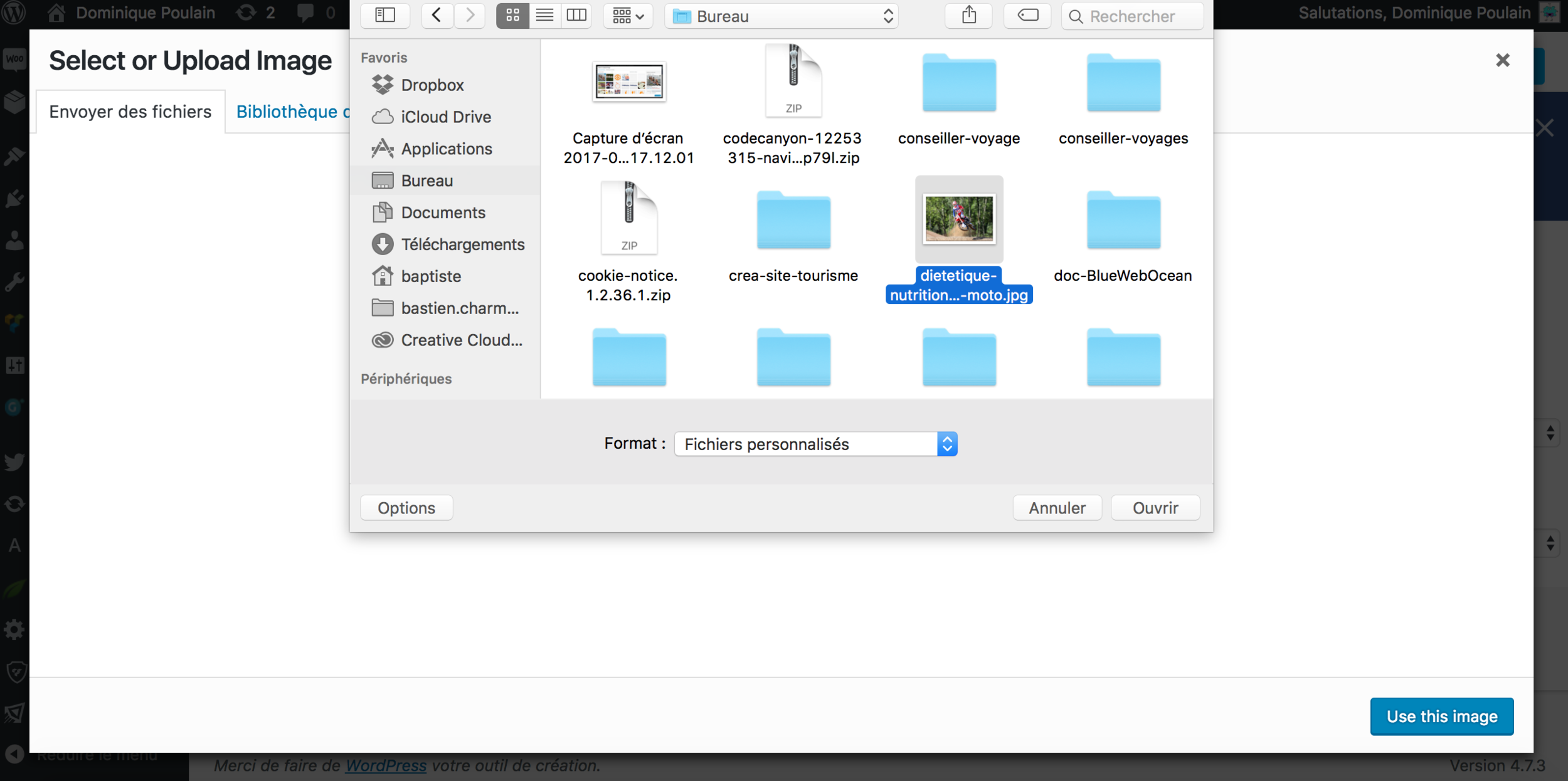Click the tags icon in toolbar

(1027, 15)
